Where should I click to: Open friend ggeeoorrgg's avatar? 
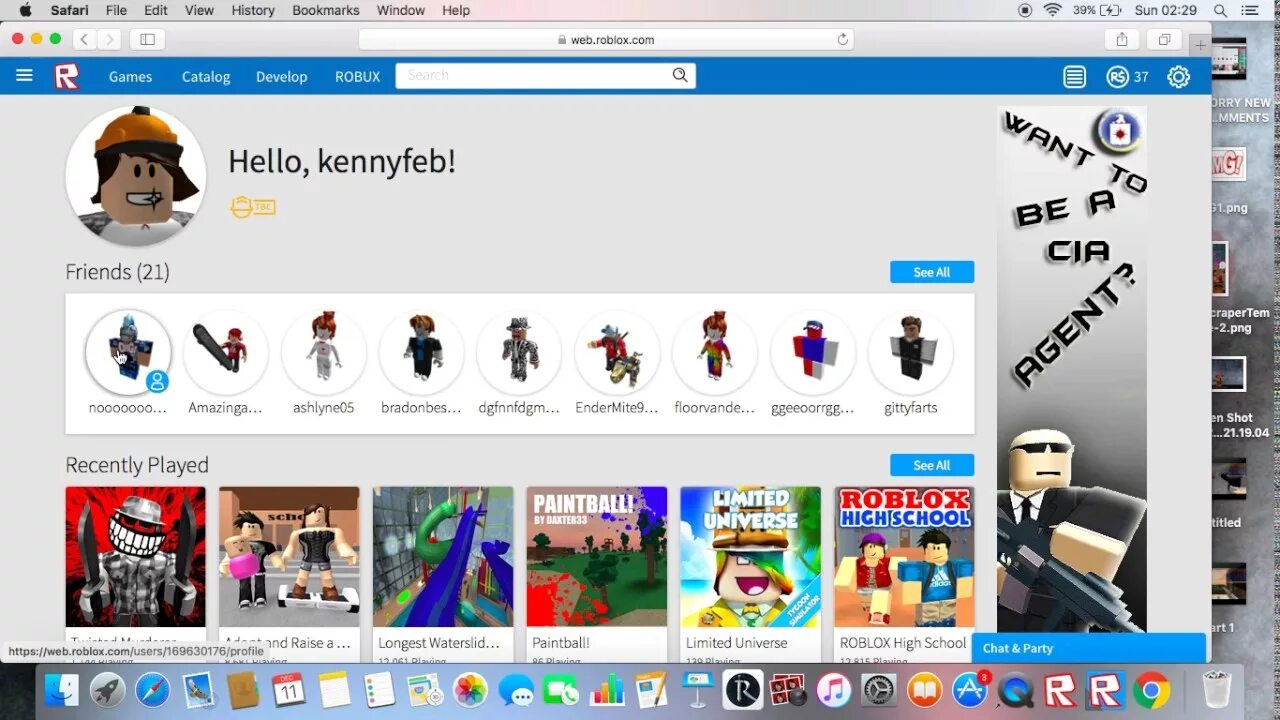pyautogui.click(x=813, y=352)
